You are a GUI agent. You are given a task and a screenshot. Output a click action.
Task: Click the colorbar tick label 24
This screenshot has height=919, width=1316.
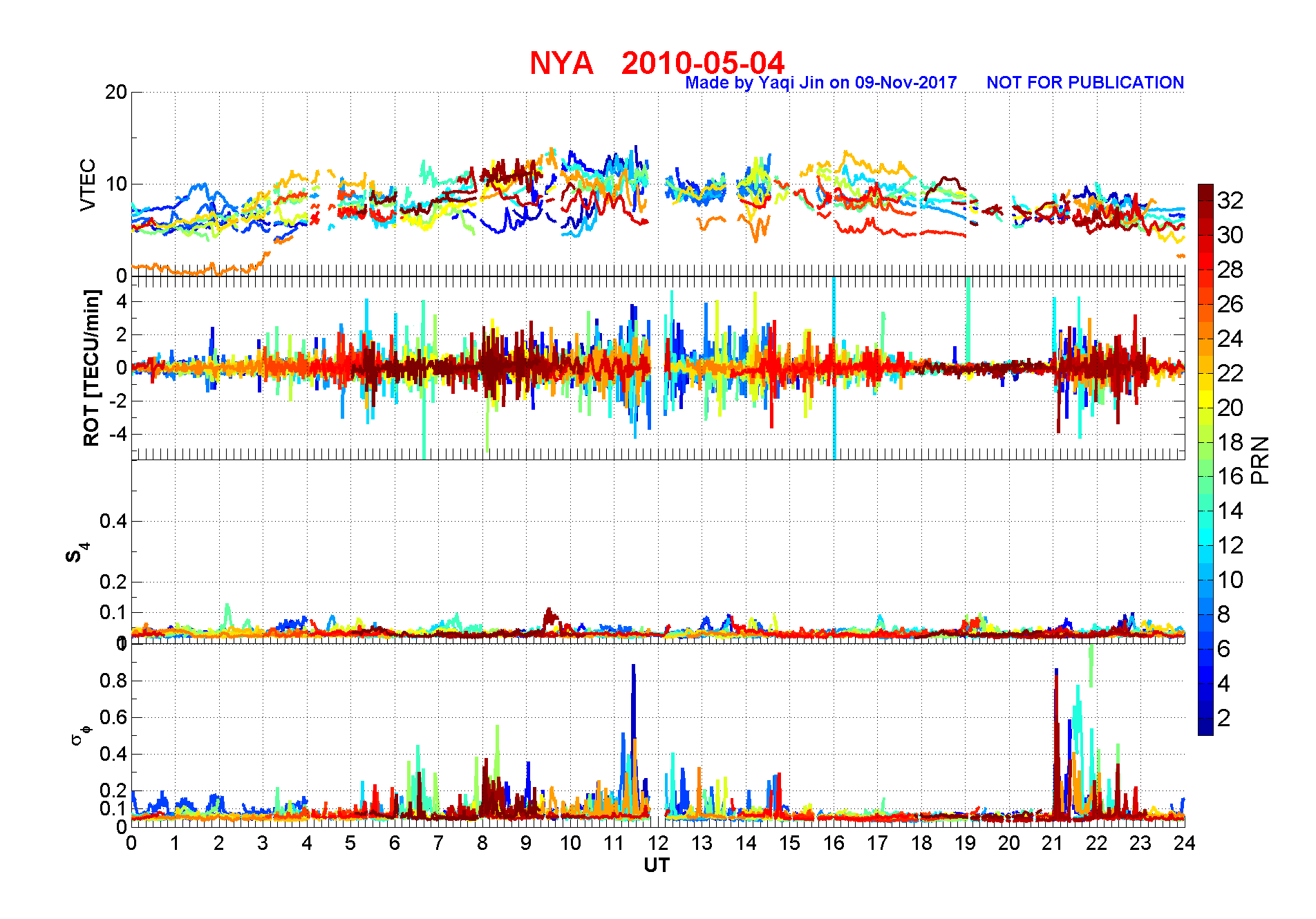click(1230, 339)
